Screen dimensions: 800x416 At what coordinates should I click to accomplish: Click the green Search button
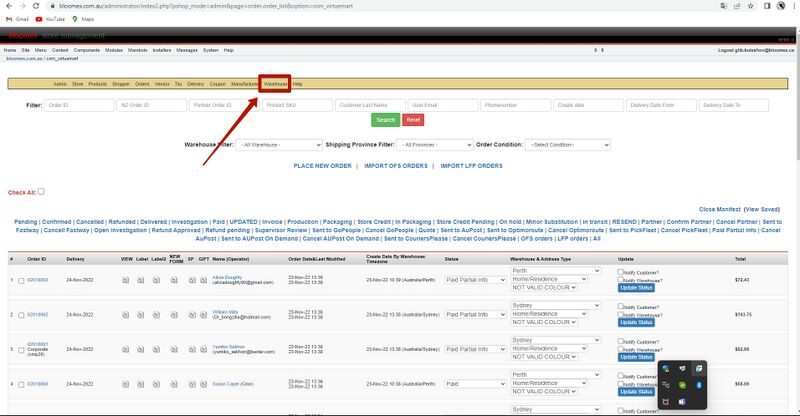pyautogui.click(x=386, y=120)
